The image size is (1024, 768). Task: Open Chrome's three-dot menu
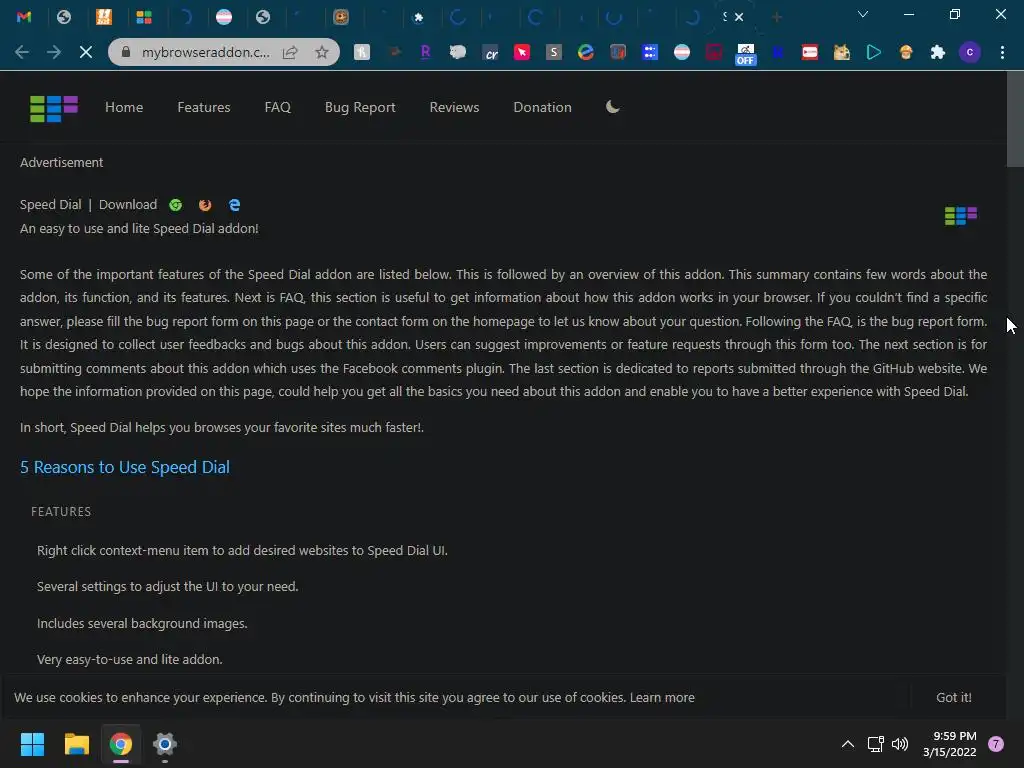[1002, 52]
